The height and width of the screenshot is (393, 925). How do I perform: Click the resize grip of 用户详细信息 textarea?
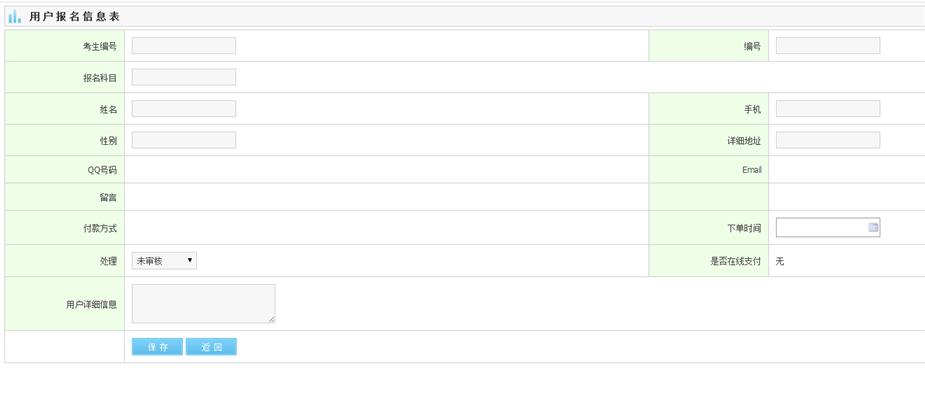[x=271, y=319]
